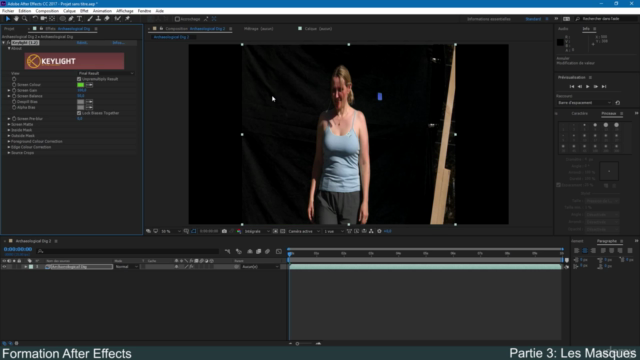Viewport: 640px width, 360px height.
Task: Take a snapshot with camera icon
Action: click(224, 231)
